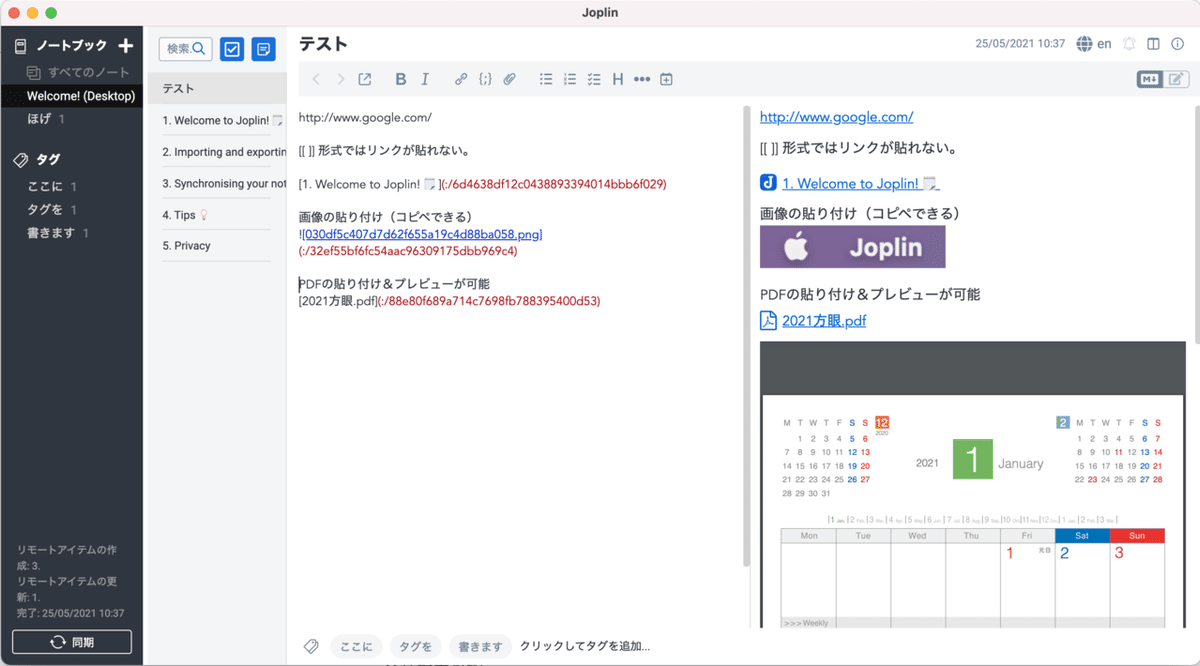Toggle bold formatting

coord(401,79)
